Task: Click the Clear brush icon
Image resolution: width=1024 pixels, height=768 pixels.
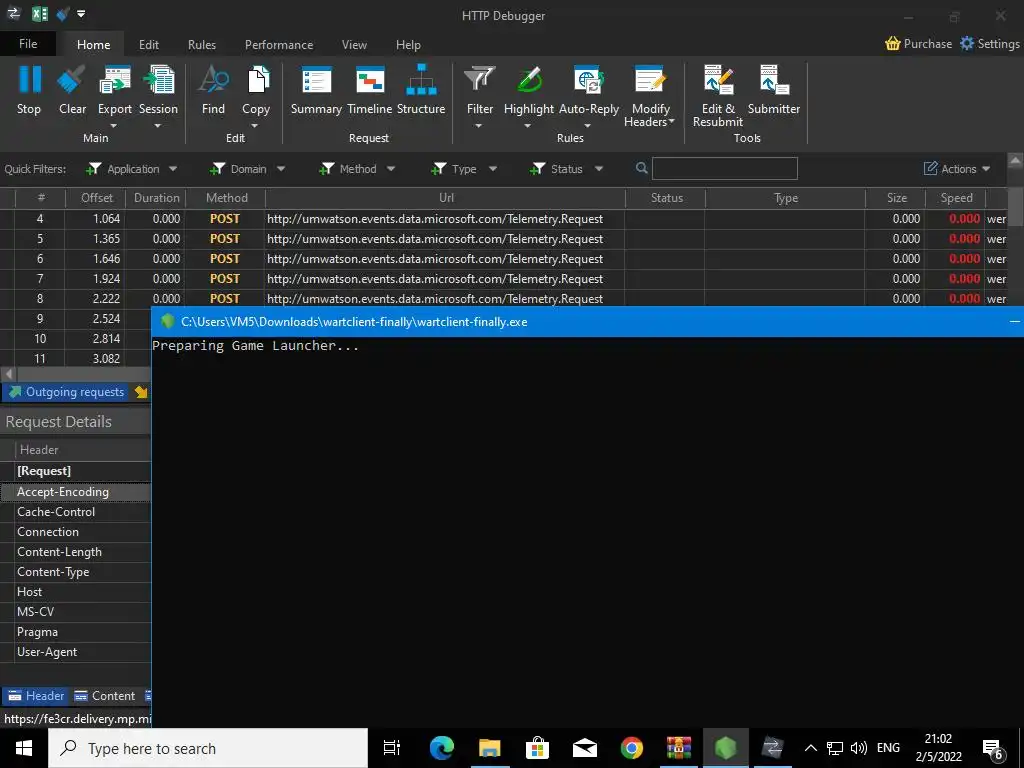Action: 72,80
